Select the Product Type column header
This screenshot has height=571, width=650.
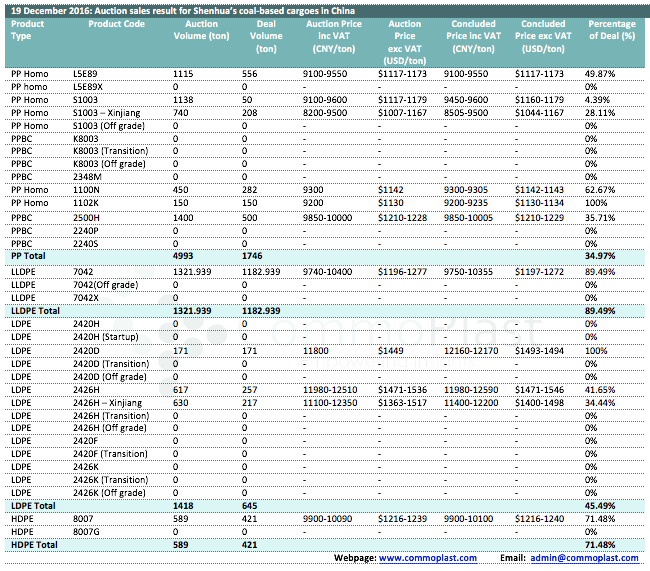pos(28,30)
